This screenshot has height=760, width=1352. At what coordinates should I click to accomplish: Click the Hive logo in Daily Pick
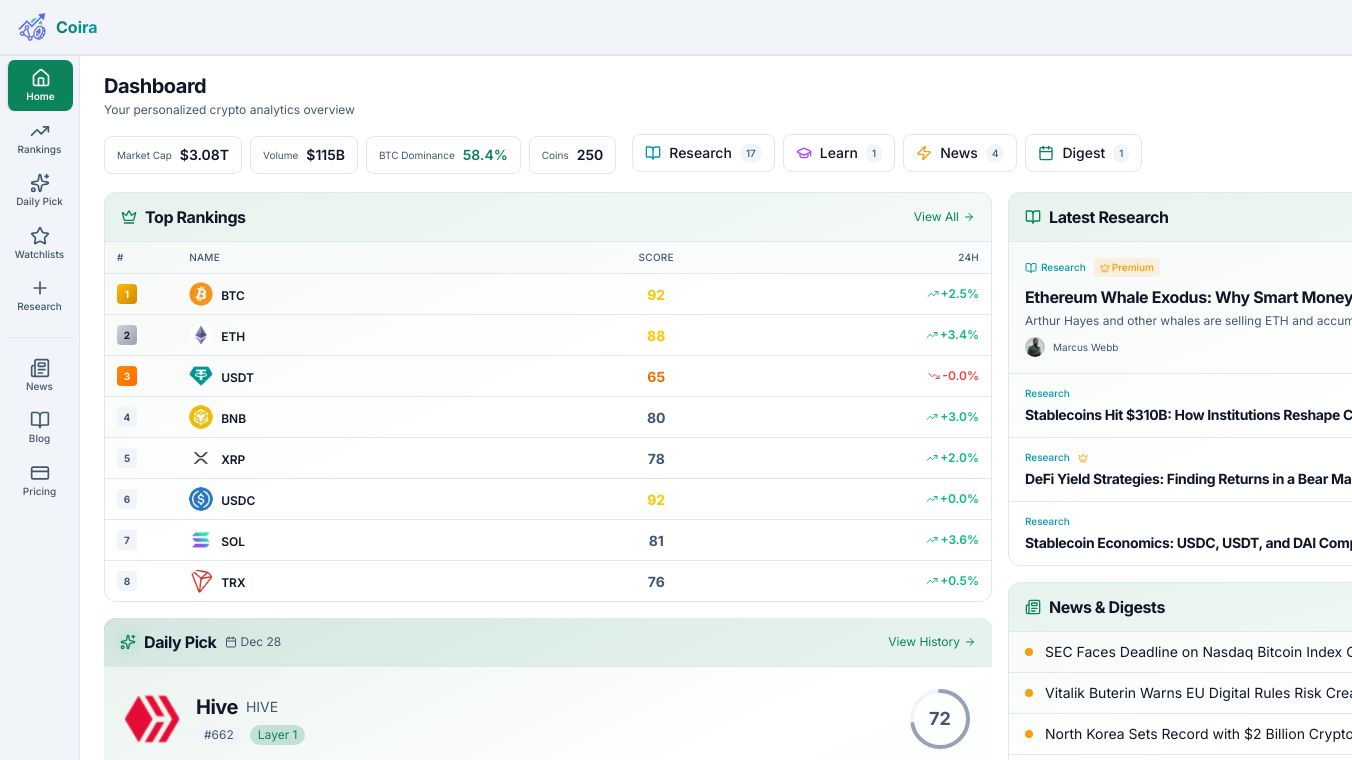pos(152,719)
